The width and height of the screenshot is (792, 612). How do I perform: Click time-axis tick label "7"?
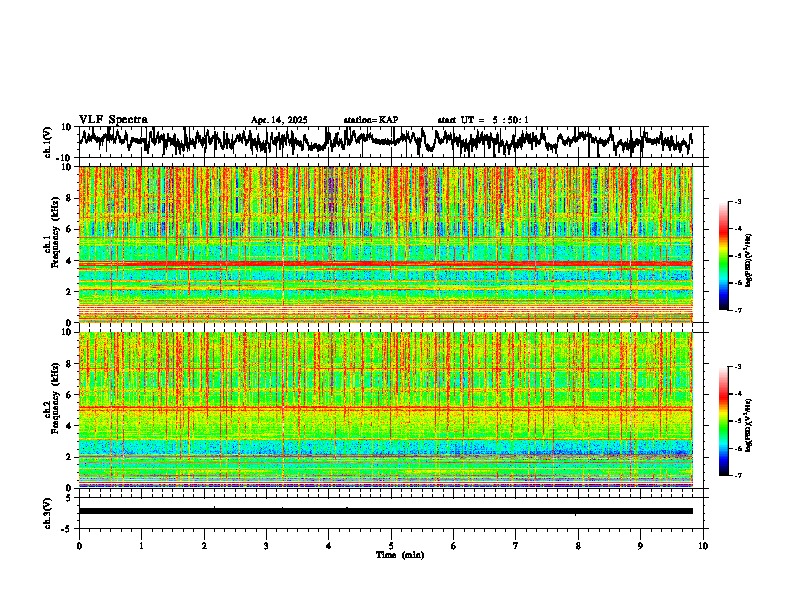coord(516,546)
